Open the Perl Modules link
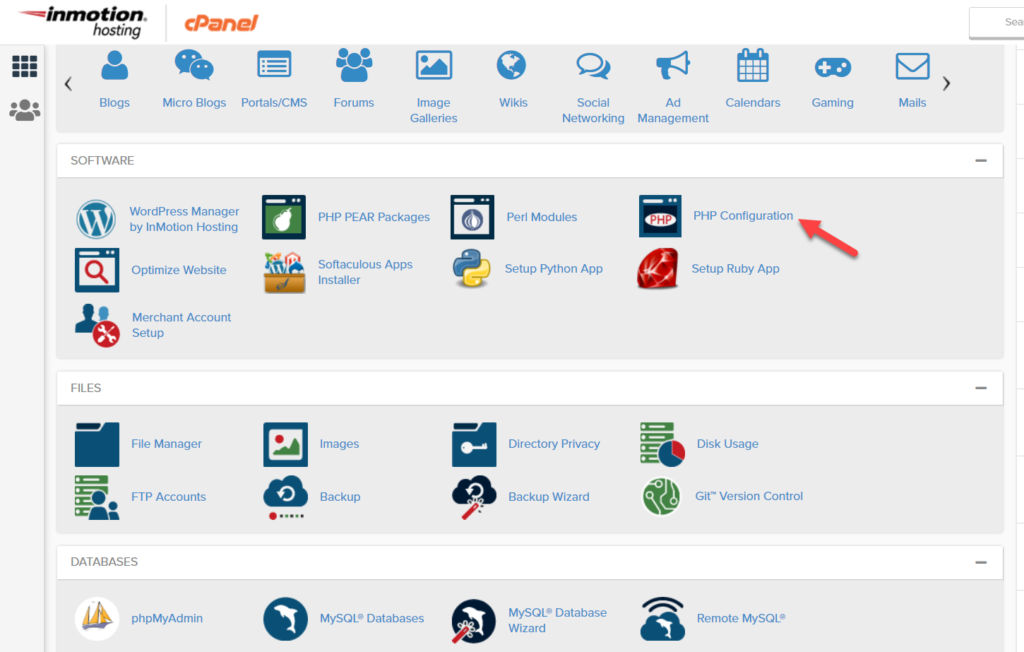Viewport: 1024px width, 652px height. [542, 217]
